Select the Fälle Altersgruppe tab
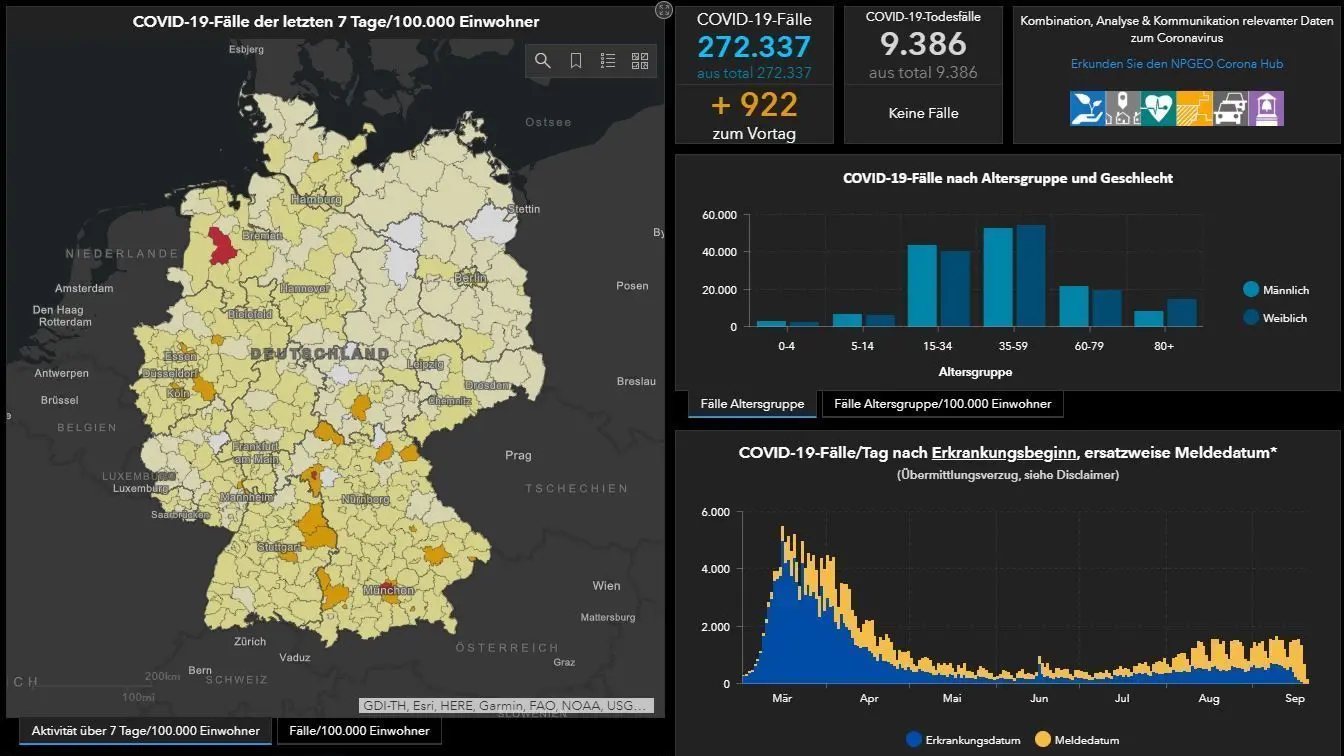Screen dimensions: 1344x756 pos(752,404)
